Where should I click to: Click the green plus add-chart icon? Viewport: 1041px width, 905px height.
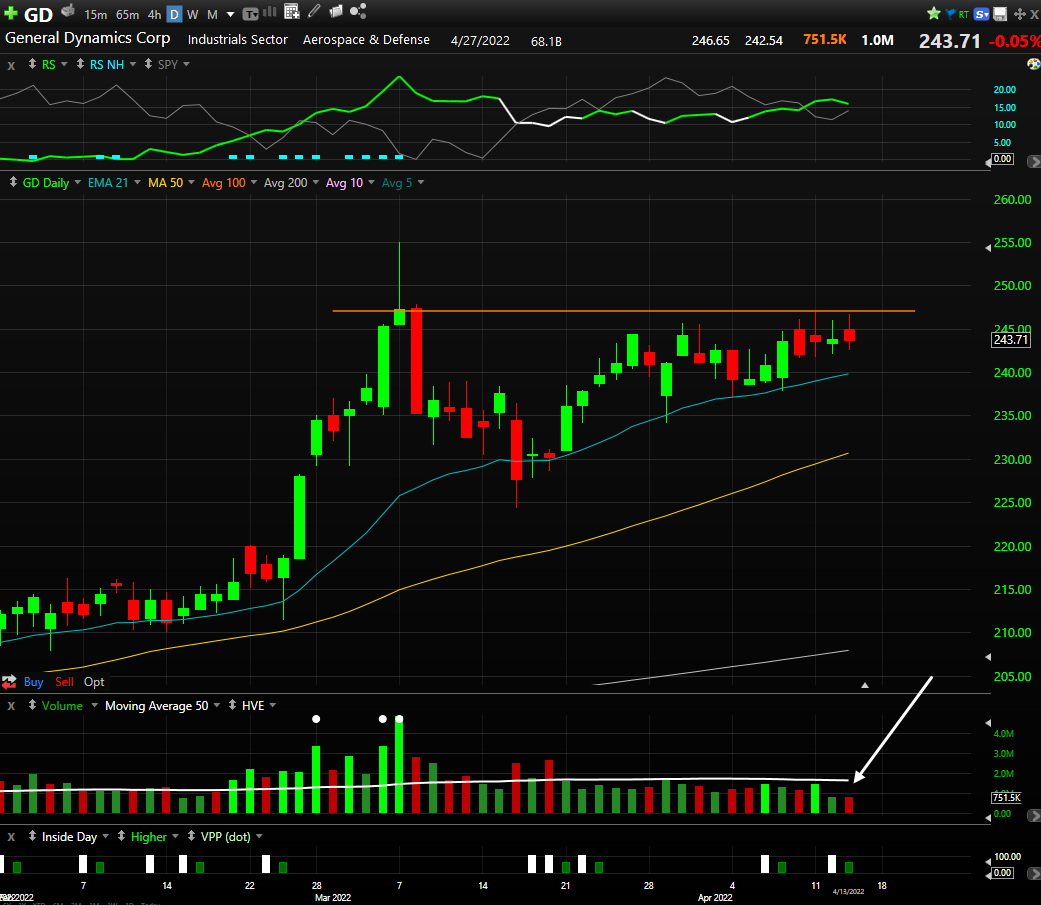pos(11,13)
